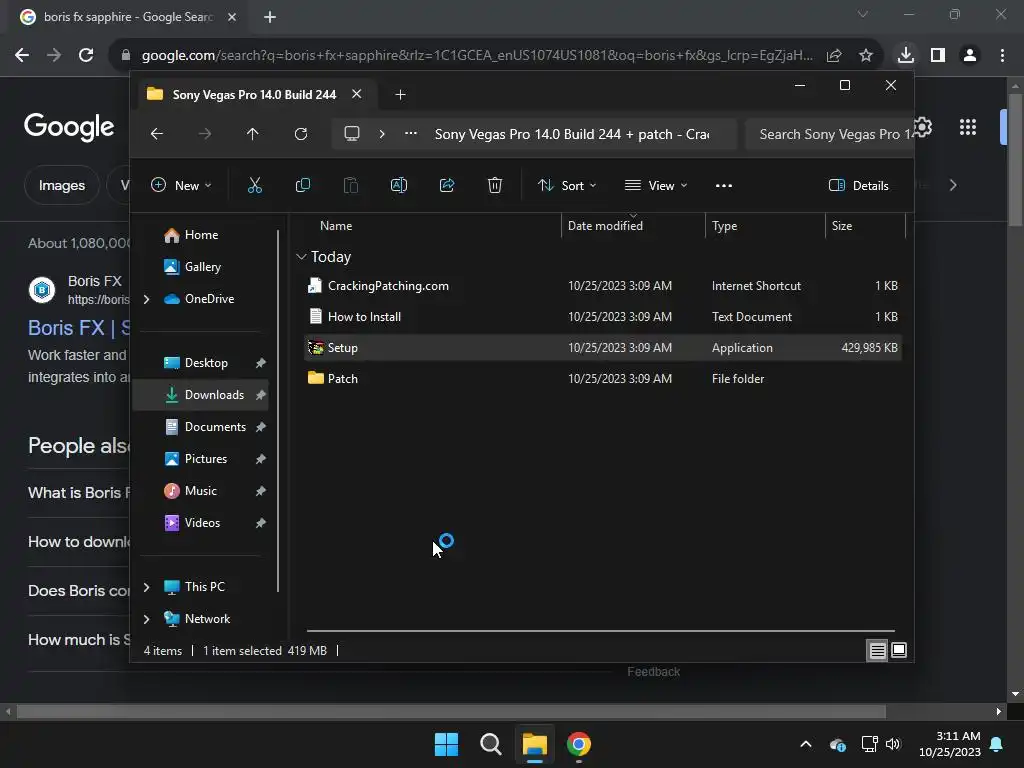Click the Share icon in Explorer toolbar
This screenshot has width=1024, height=768.
point(447,185)
